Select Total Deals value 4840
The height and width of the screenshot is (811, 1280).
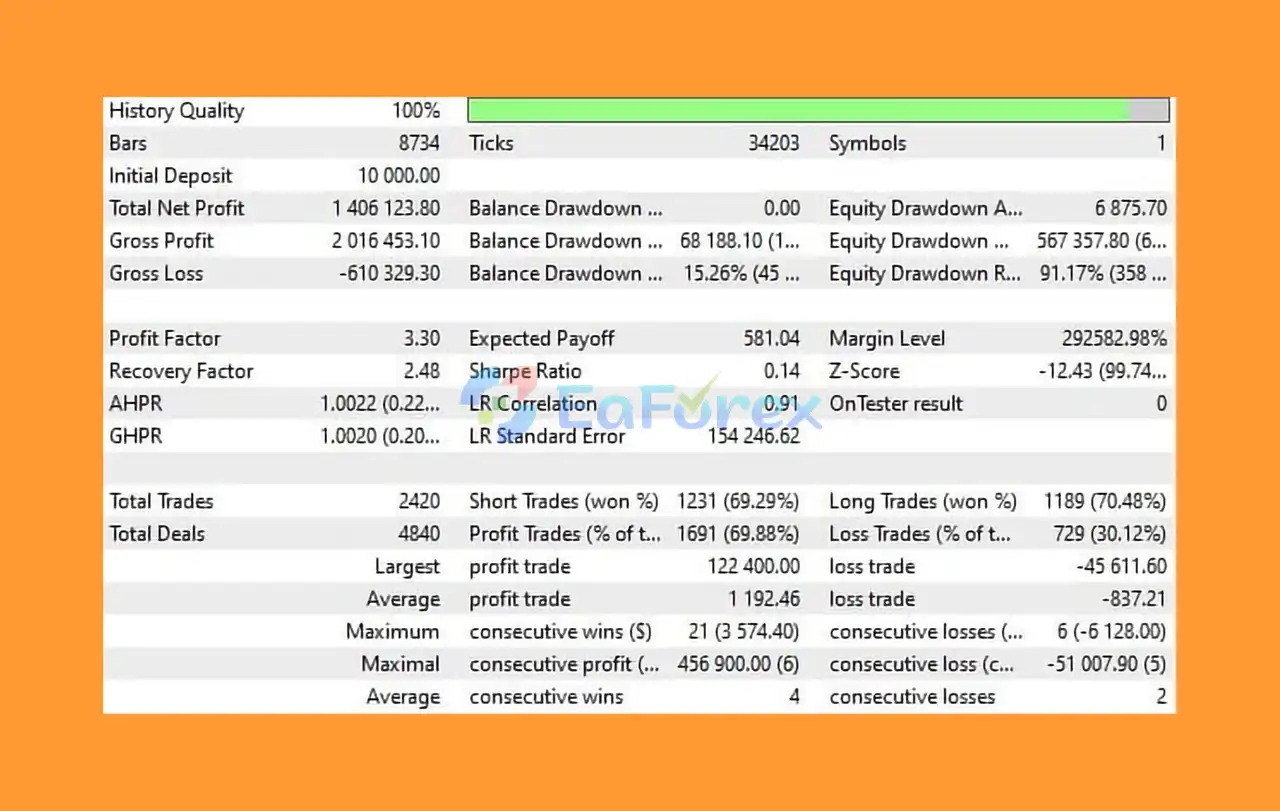[419, 534]
